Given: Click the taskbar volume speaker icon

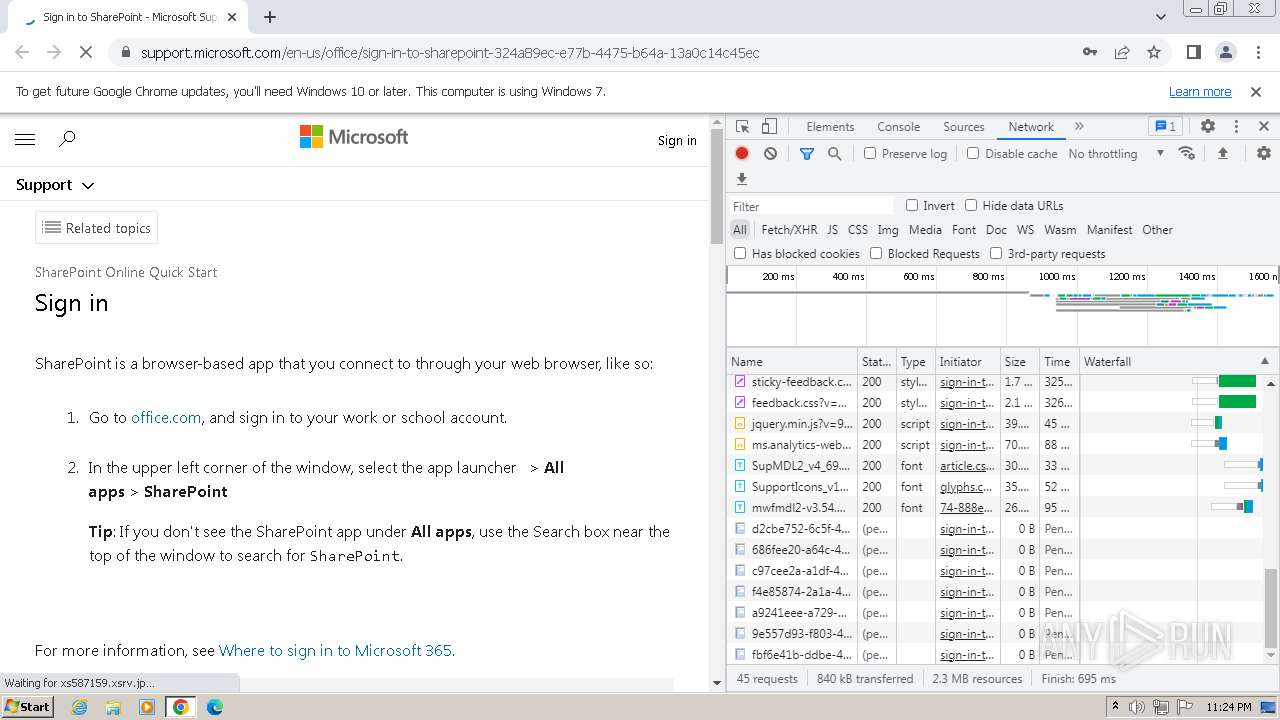Looking at the screenshot, I should coord(1137,707).
